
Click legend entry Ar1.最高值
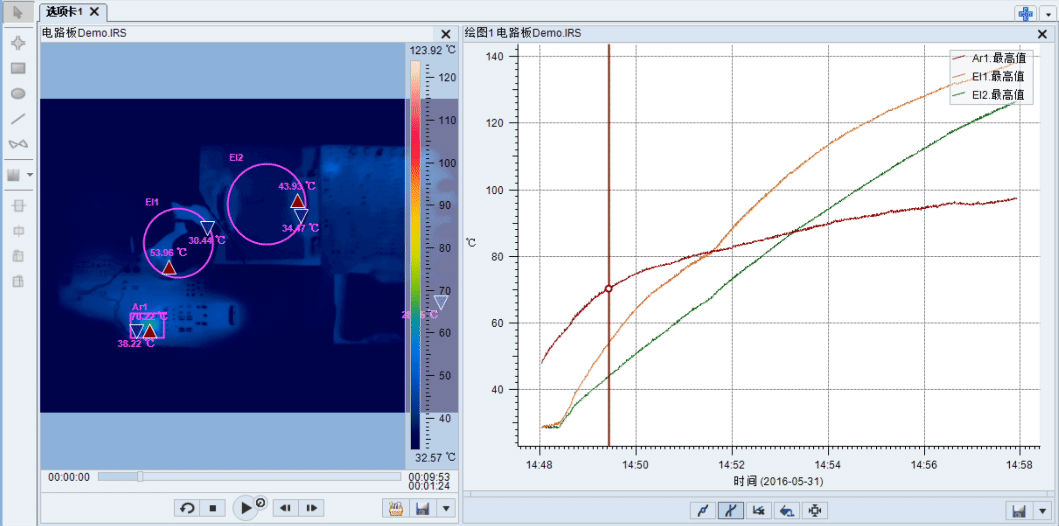tap(991, 58)
